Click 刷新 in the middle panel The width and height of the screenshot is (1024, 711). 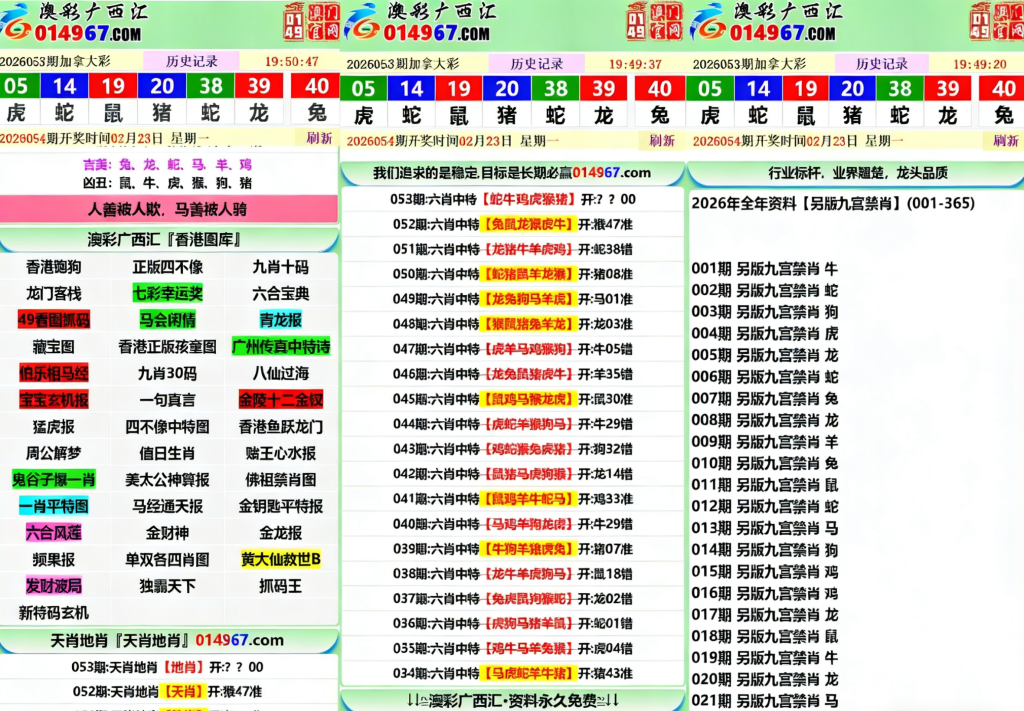click(x=660, y=140)
